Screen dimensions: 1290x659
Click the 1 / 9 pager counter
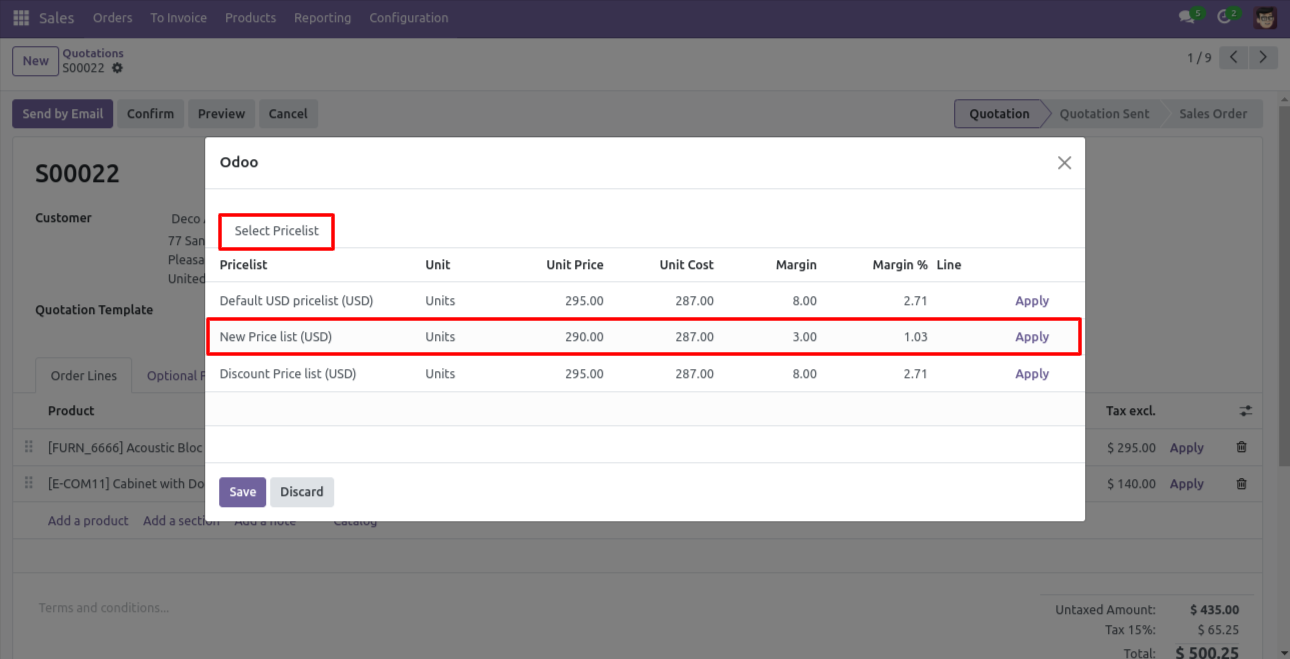point(1199,58)
